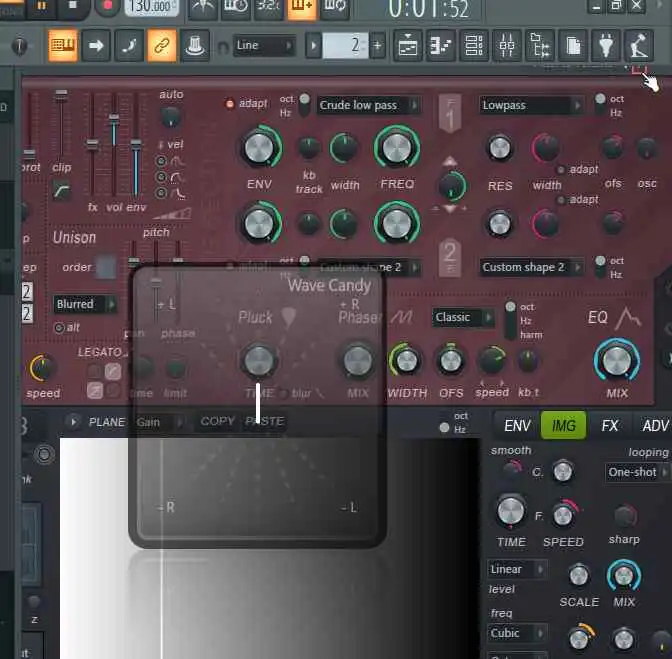Viewport: 672px width, 659px height.
Task: Toggle wait for input to start playing
Action: tap(235, 7)
